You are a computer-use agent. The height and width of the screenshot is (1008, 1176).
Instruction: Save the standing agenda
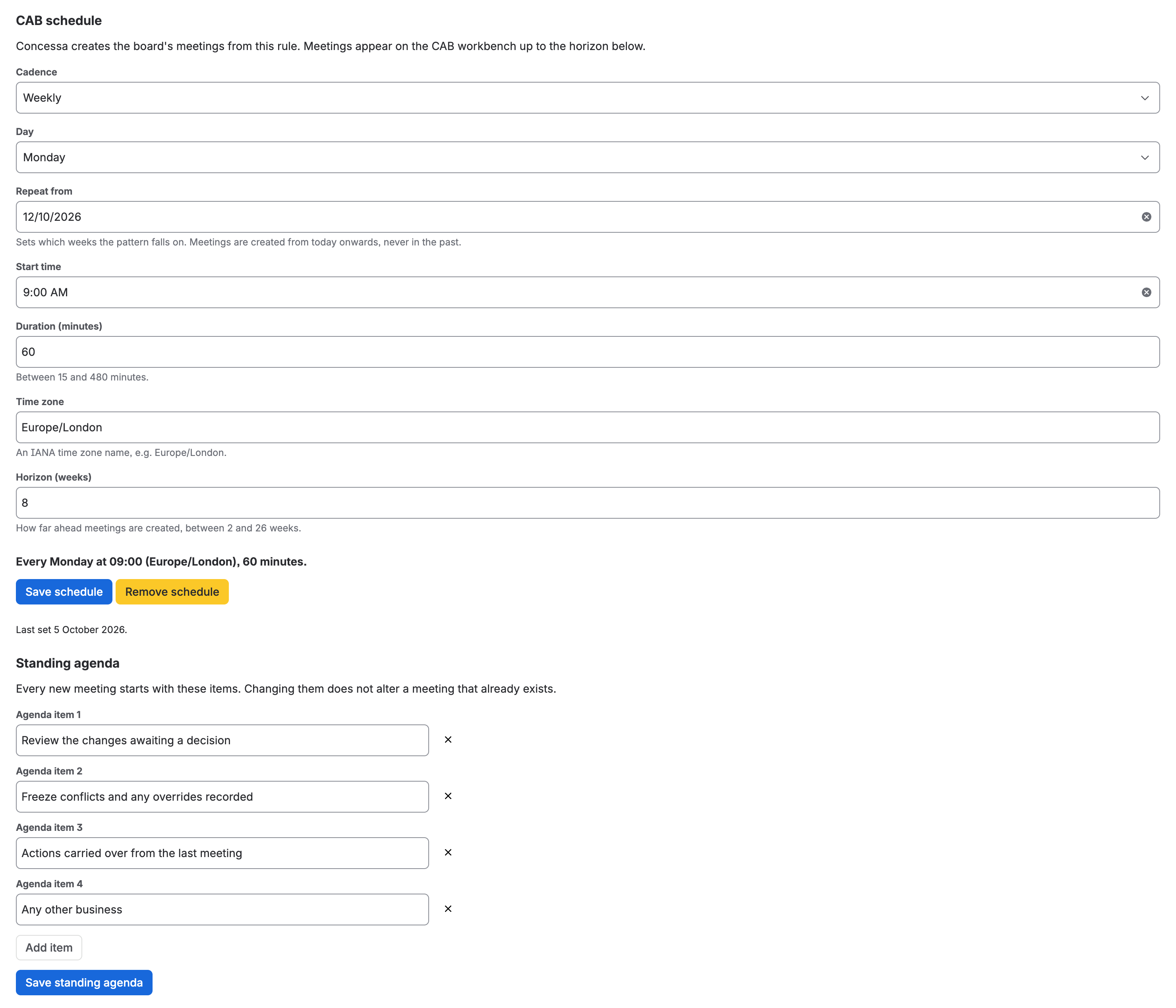(x=84, y=983)
